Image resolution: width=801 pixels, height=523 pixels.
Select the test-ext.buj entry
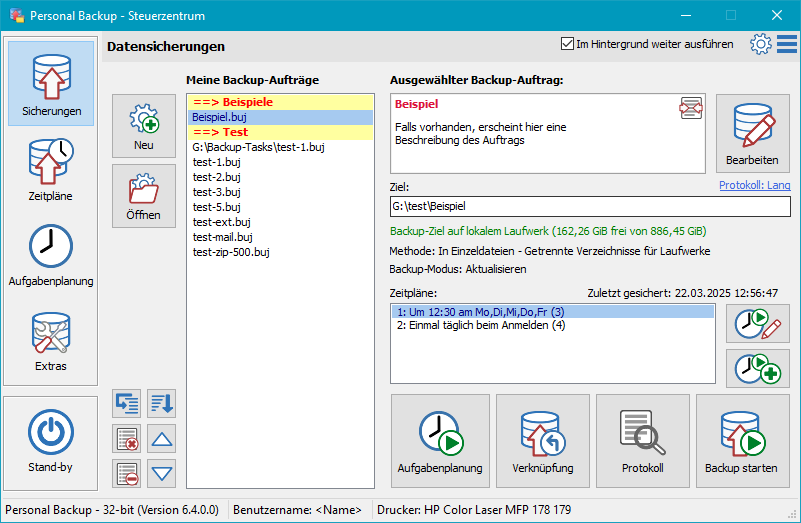pos(280,222)
